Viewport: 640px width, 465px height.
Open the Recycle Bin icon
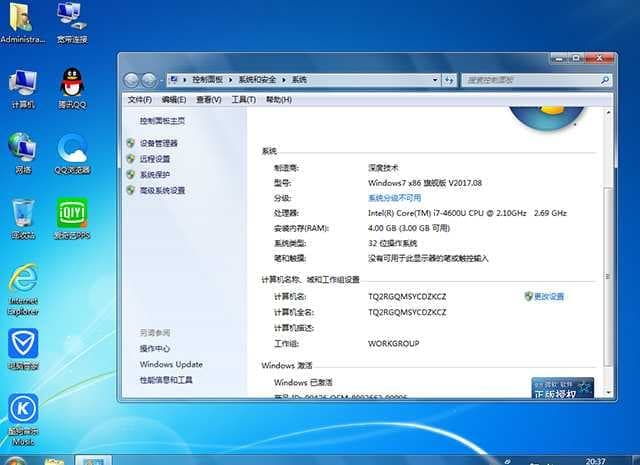coord(23,219)
